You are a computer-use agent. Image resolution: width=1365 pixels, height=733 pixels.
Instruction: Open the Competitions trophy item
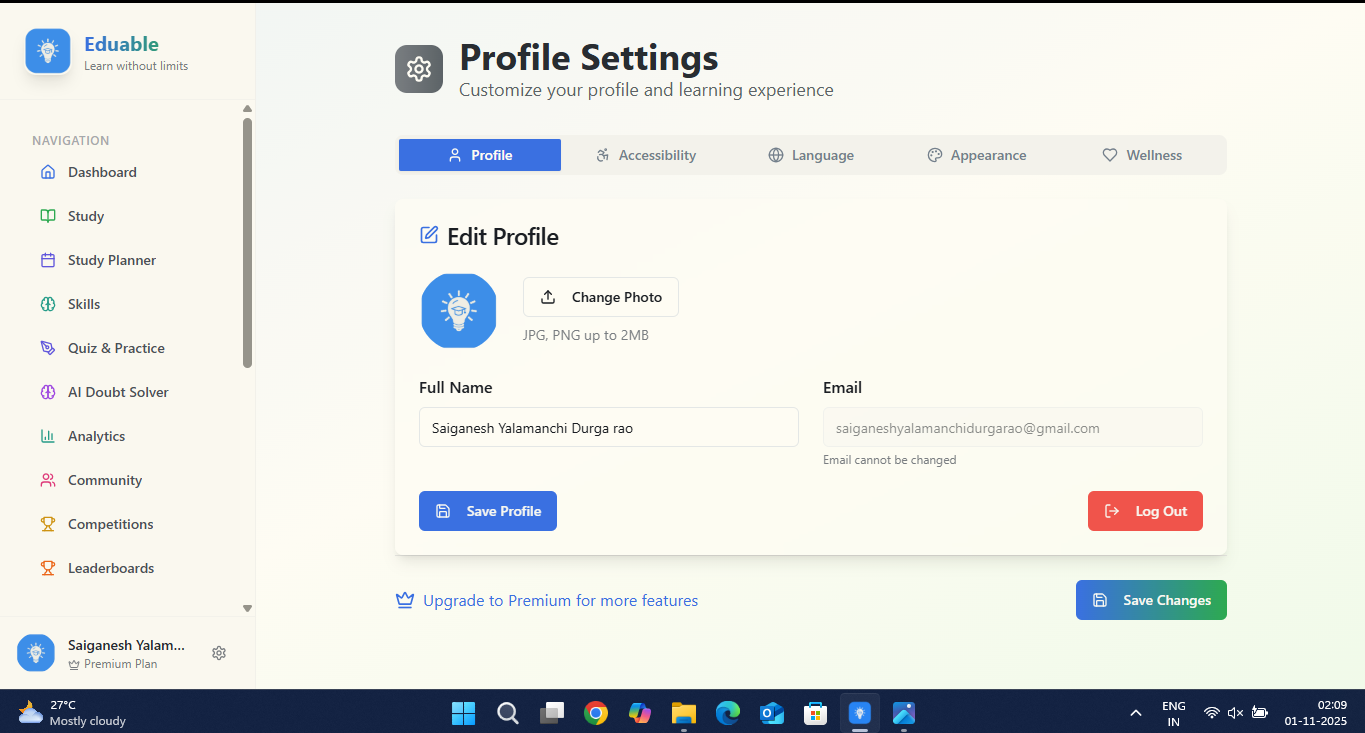(110, 524)
